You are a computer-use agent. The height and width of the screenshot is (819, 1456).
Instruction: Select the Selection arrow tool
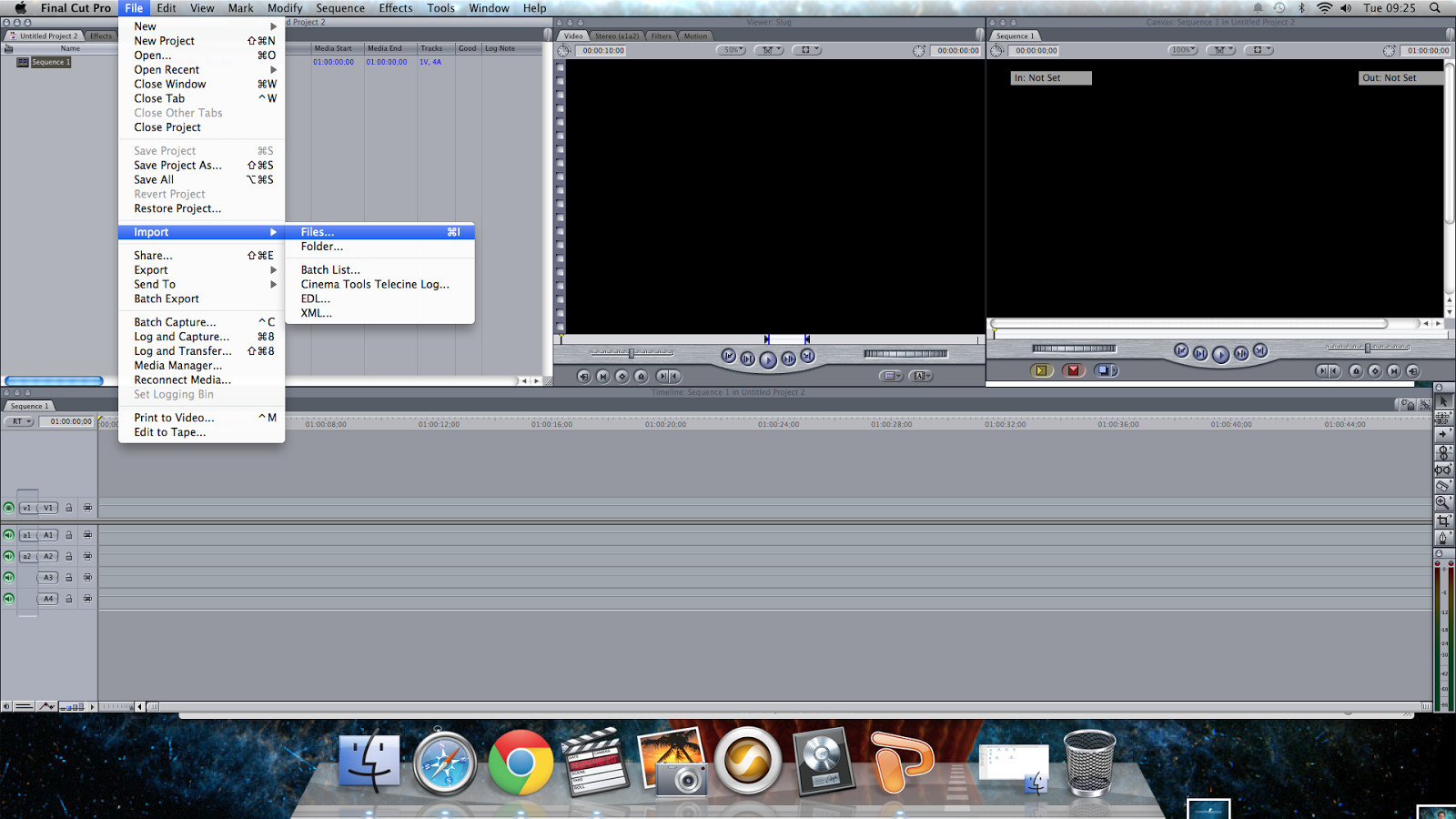point(1443,401)
